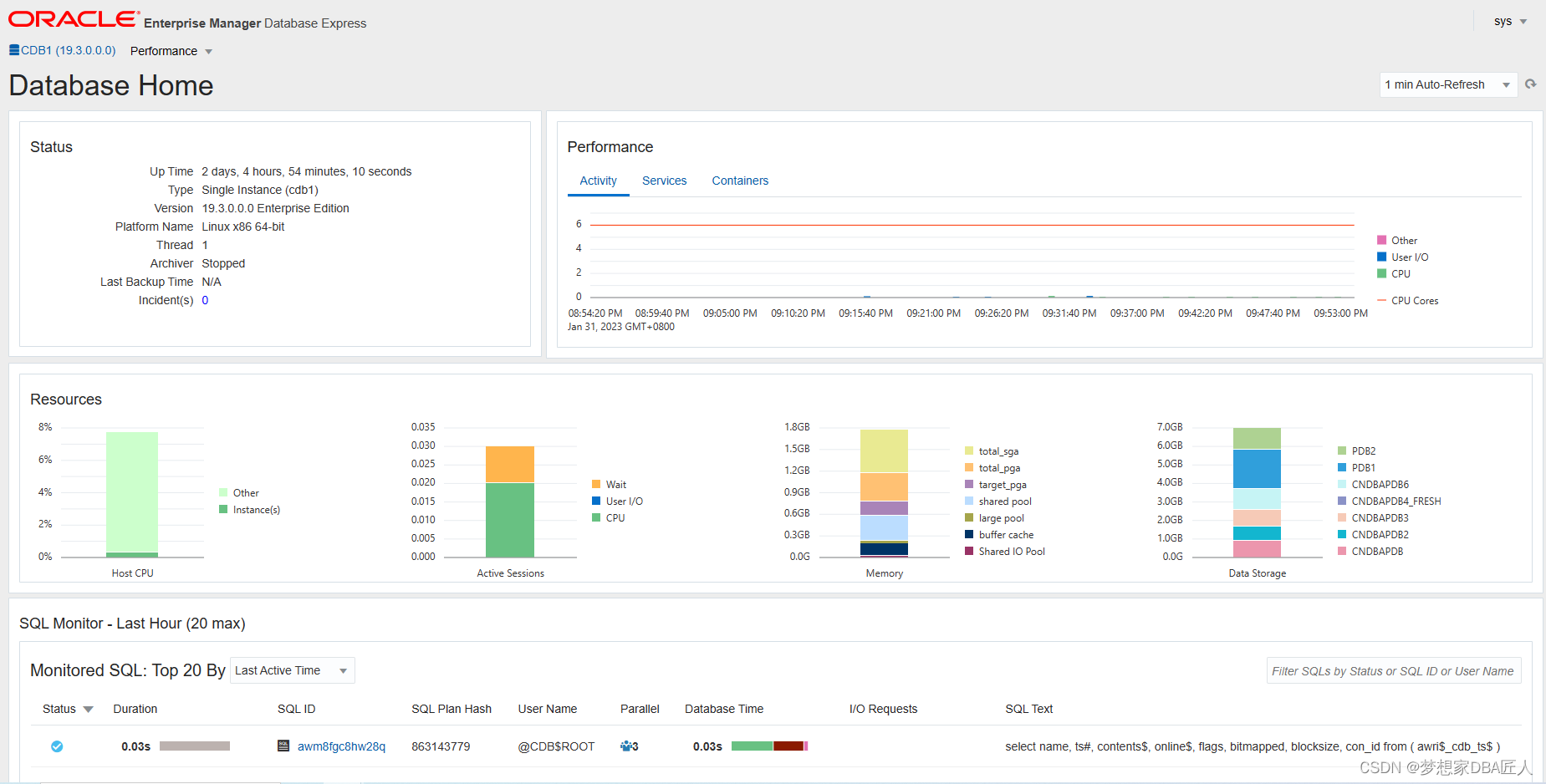Open SQL ID awm8fgc8hw28q link

(x=341, y=746)
